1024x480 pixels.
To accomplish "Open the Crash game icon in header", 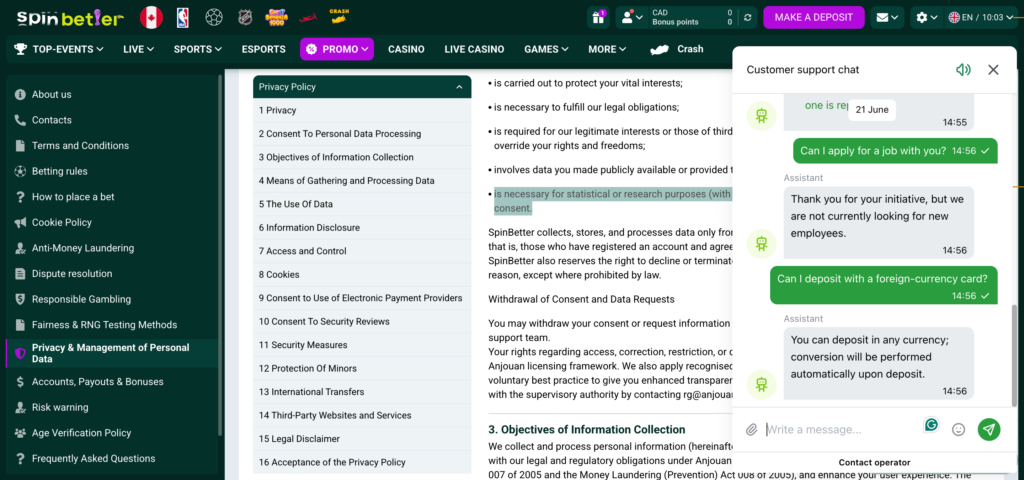I will click(338, 16).
